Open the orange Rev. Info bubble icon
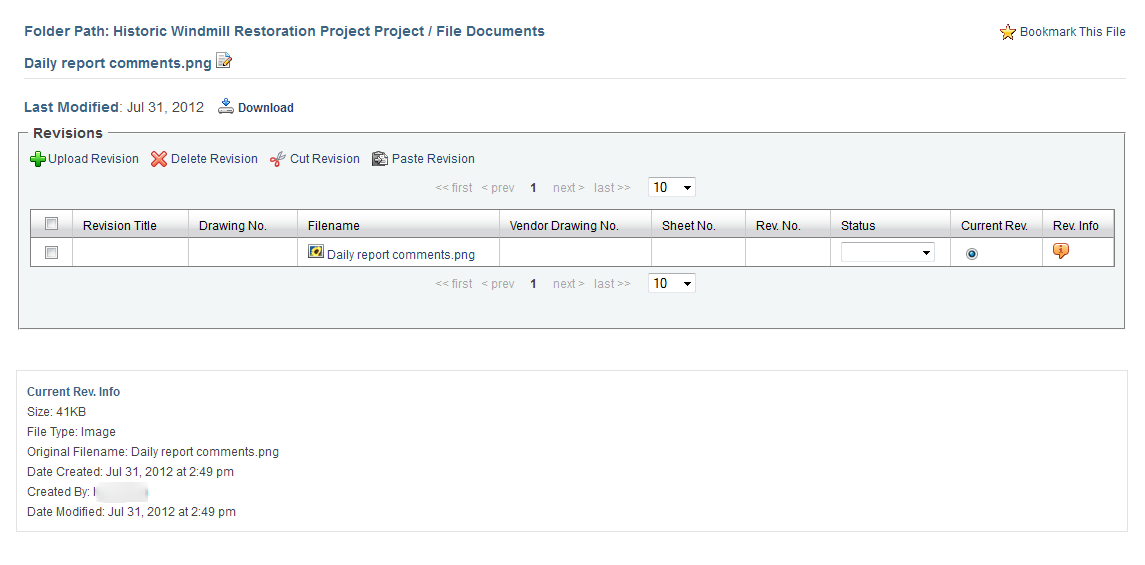This screenshot has height=565, width=1145. (x=1061, y=251)
